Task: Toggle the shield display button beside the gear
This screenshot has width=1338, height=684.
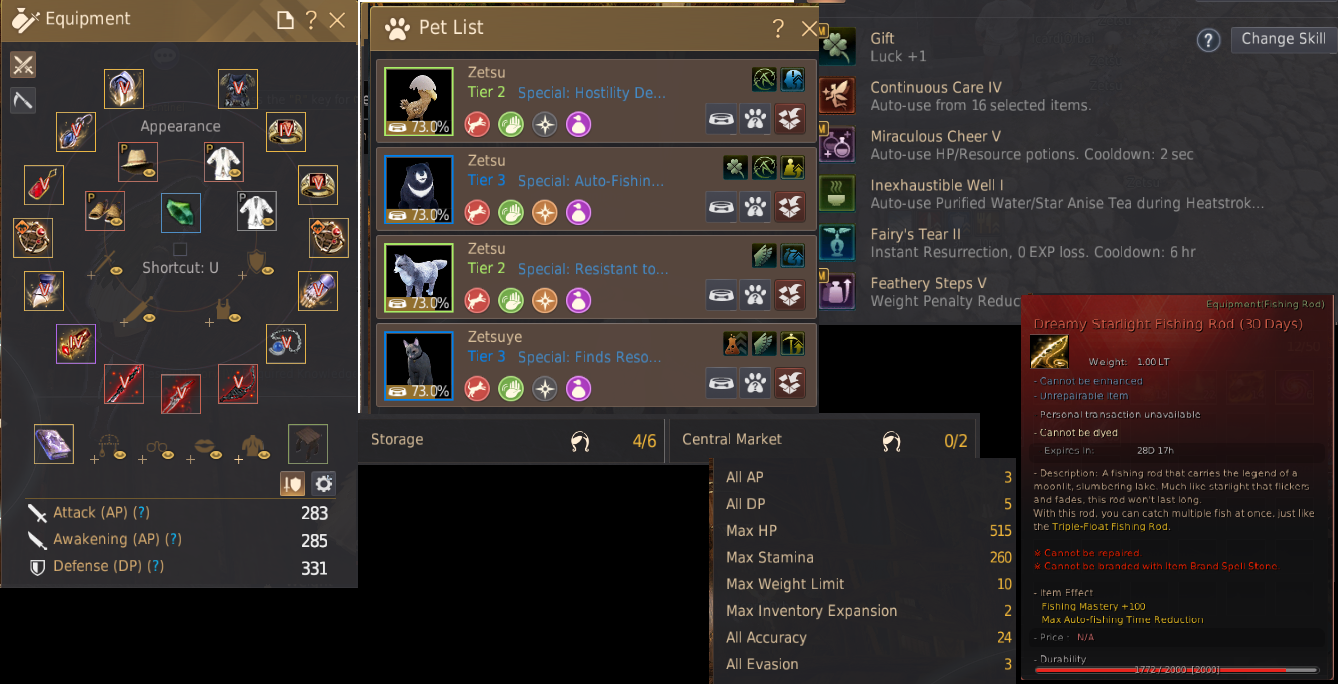Action: pyautogui.click(x=291, y=484)
